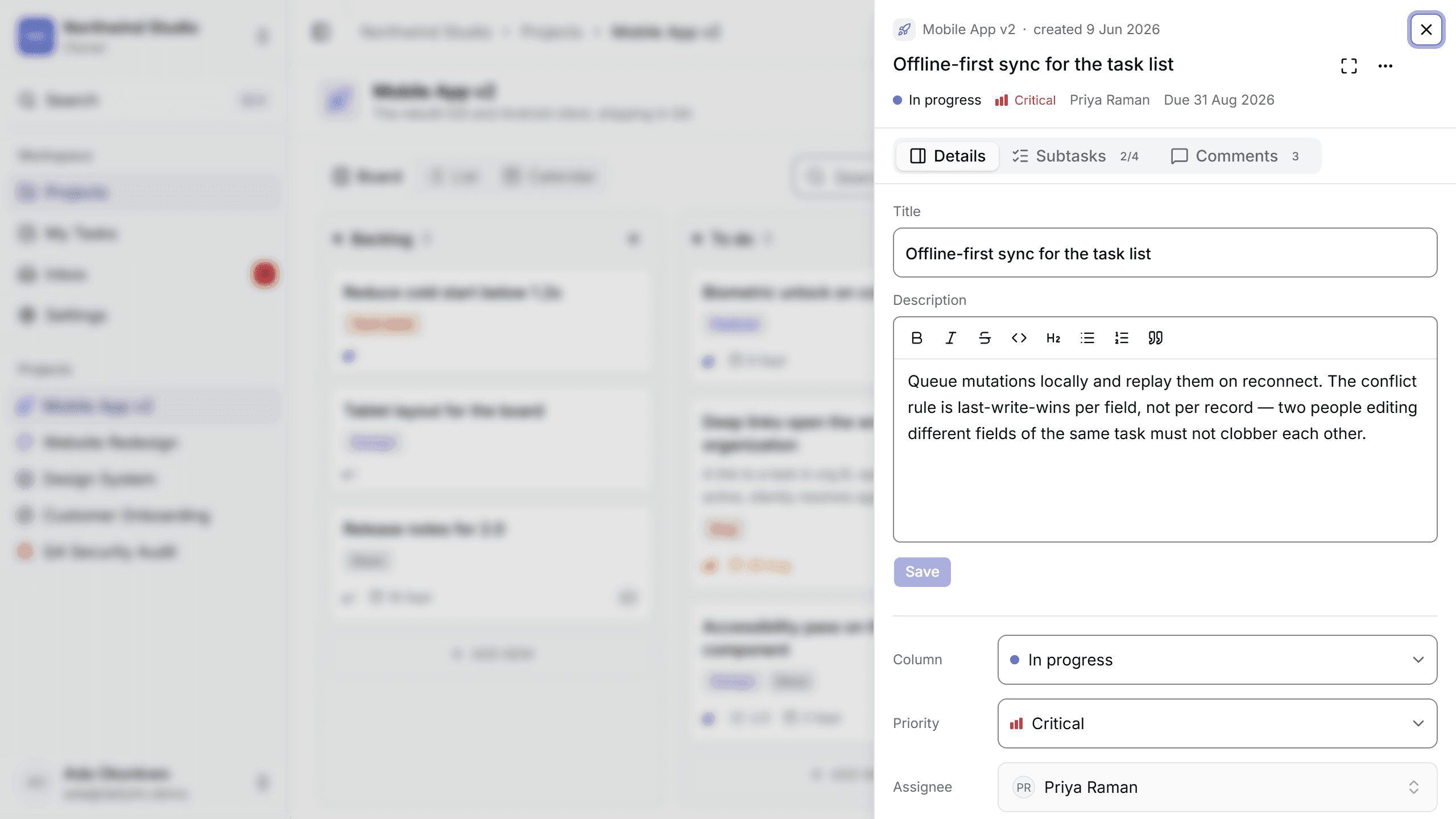The height and width of the screenshot is (819, 1456).
Task: Click the In progress status in header
Action: (x=937, y=100)
